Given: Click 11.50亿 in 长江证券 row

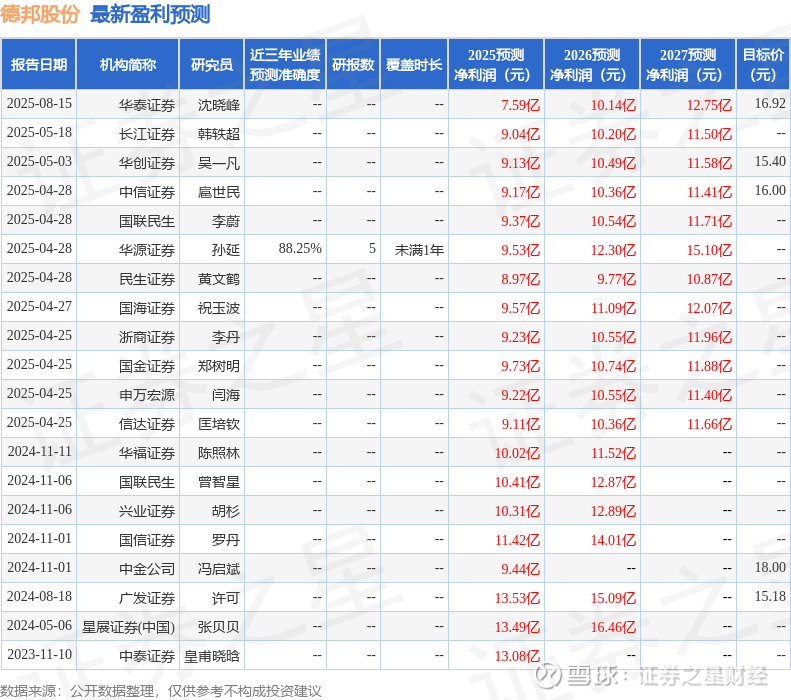Looking at the screenshot, I should tap(709, 134).
